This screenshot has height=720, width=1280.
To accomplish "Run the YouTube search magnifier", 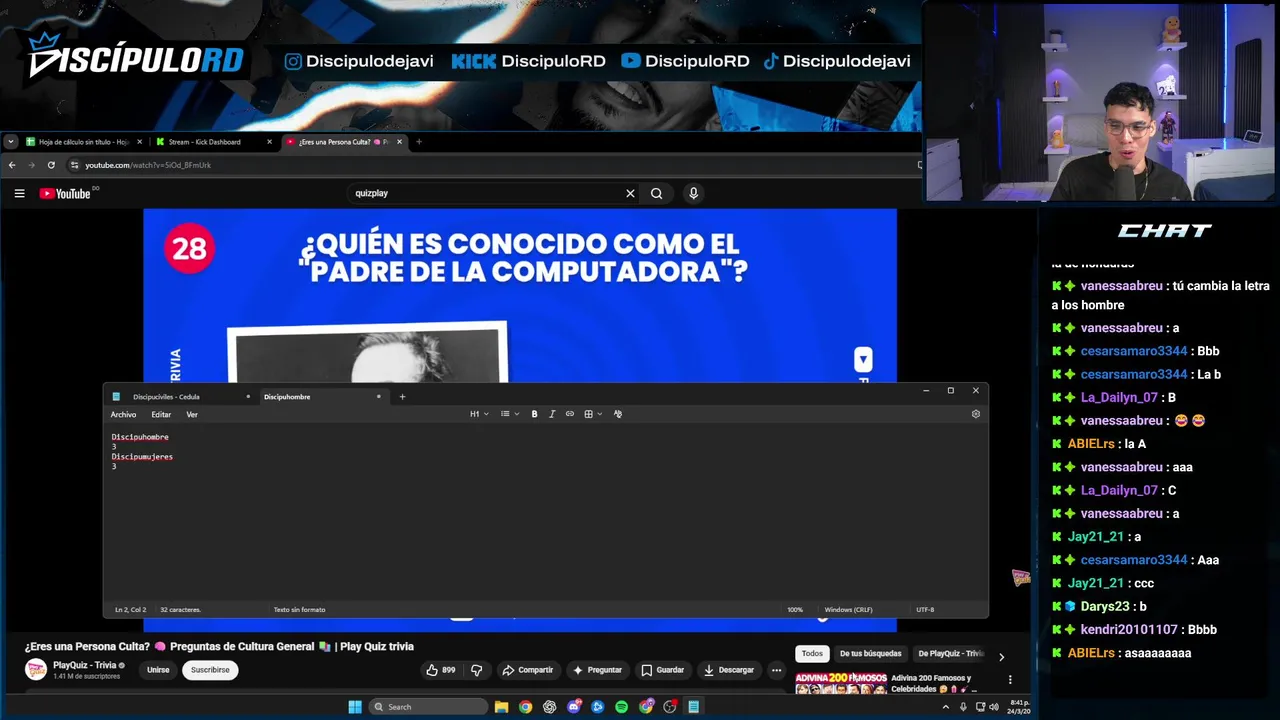I will coord(656,193).
